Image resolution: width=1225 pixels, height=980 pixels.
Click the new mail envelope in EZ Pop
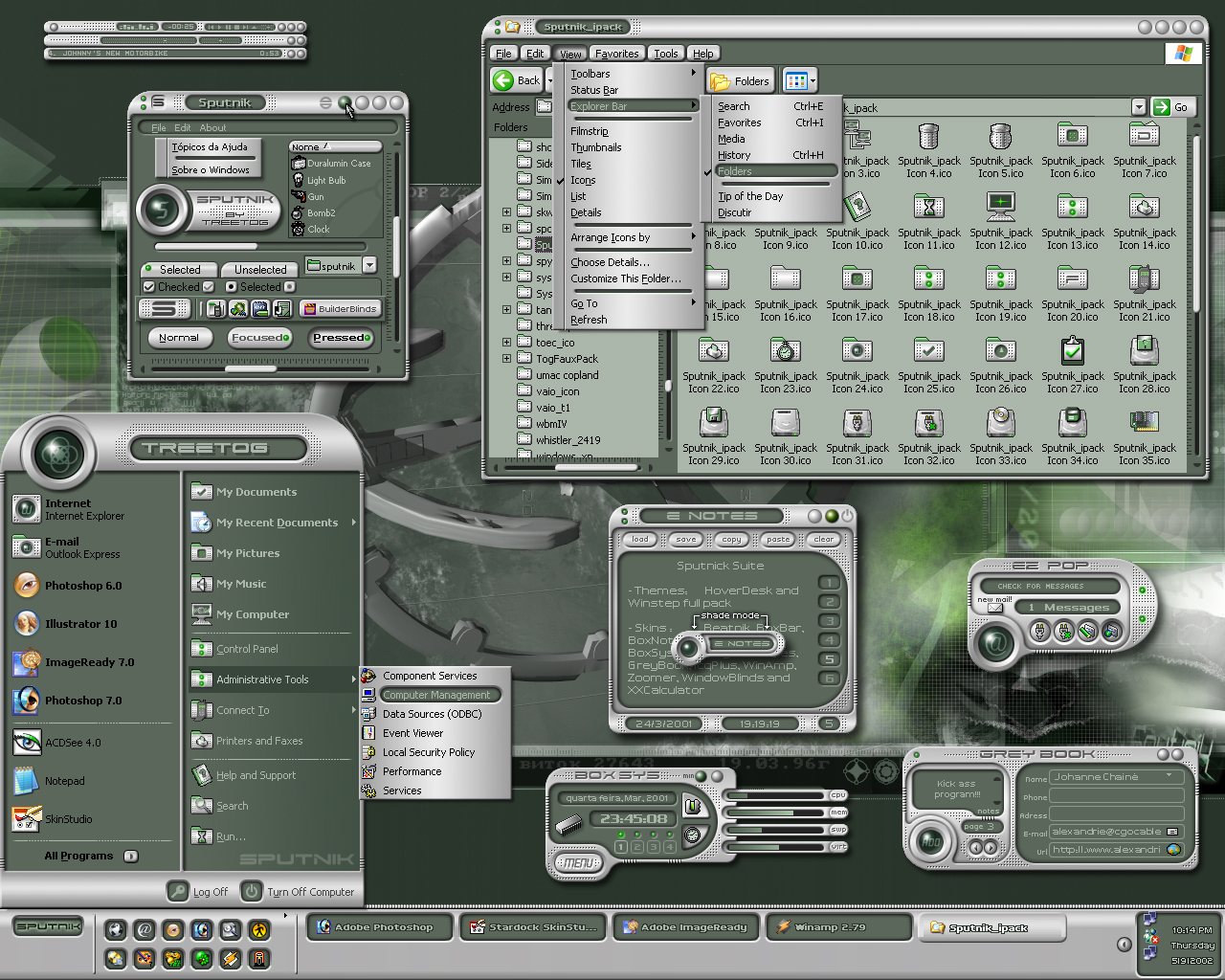click(x=995, y=608)
